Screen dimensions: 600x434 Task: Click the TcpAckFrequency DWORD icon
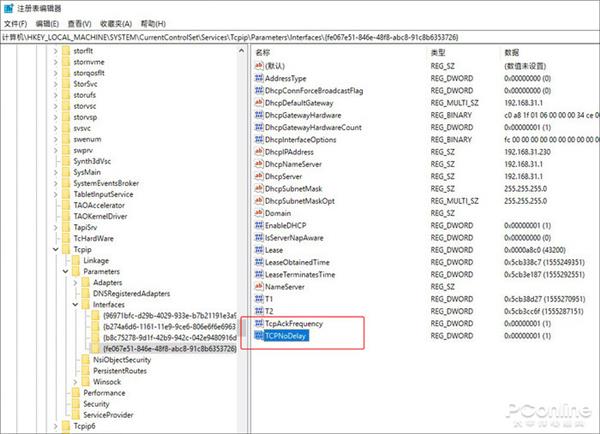point(259,323)
